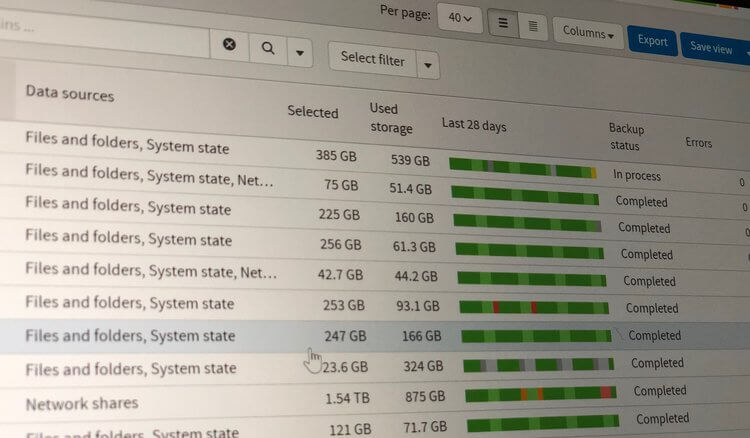
Task: Click the 256 GB selected cell
Action: pos(341,244)
